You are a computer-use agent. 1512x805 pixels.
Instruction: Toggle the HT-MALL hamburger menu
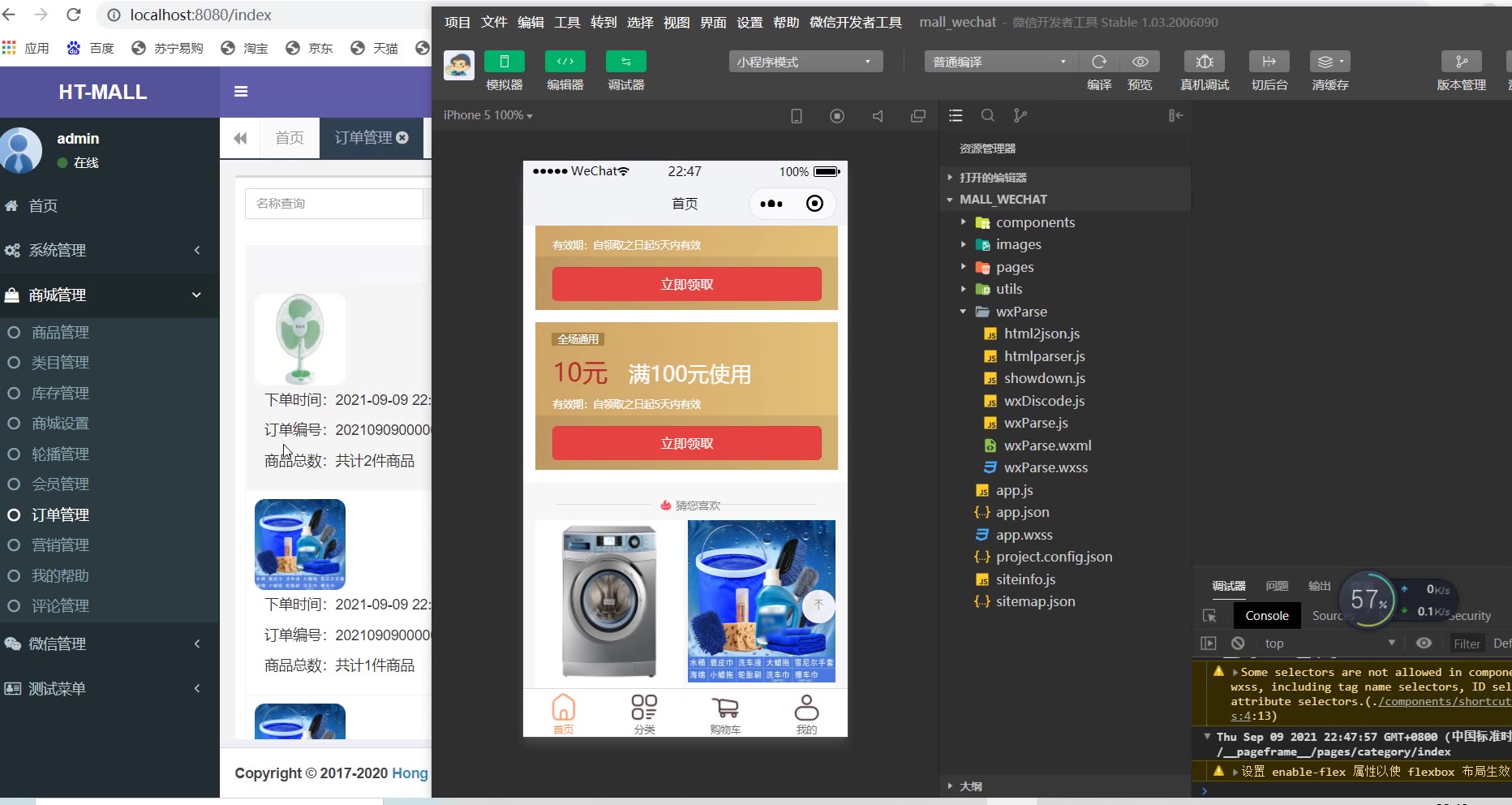point(241,92)
